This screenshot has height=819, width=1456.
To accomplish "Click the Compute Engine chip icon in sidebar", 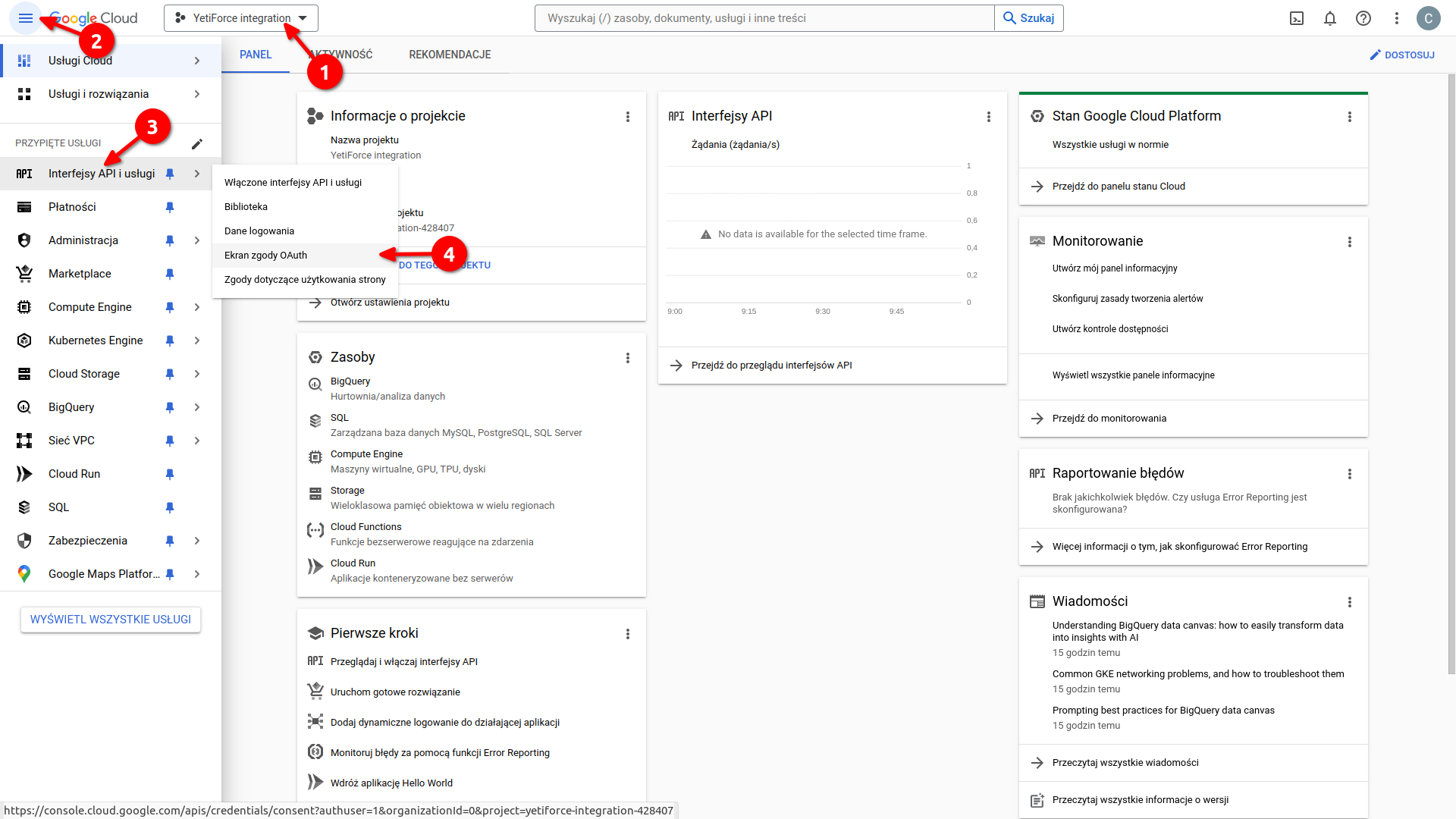I will (24, 307).
